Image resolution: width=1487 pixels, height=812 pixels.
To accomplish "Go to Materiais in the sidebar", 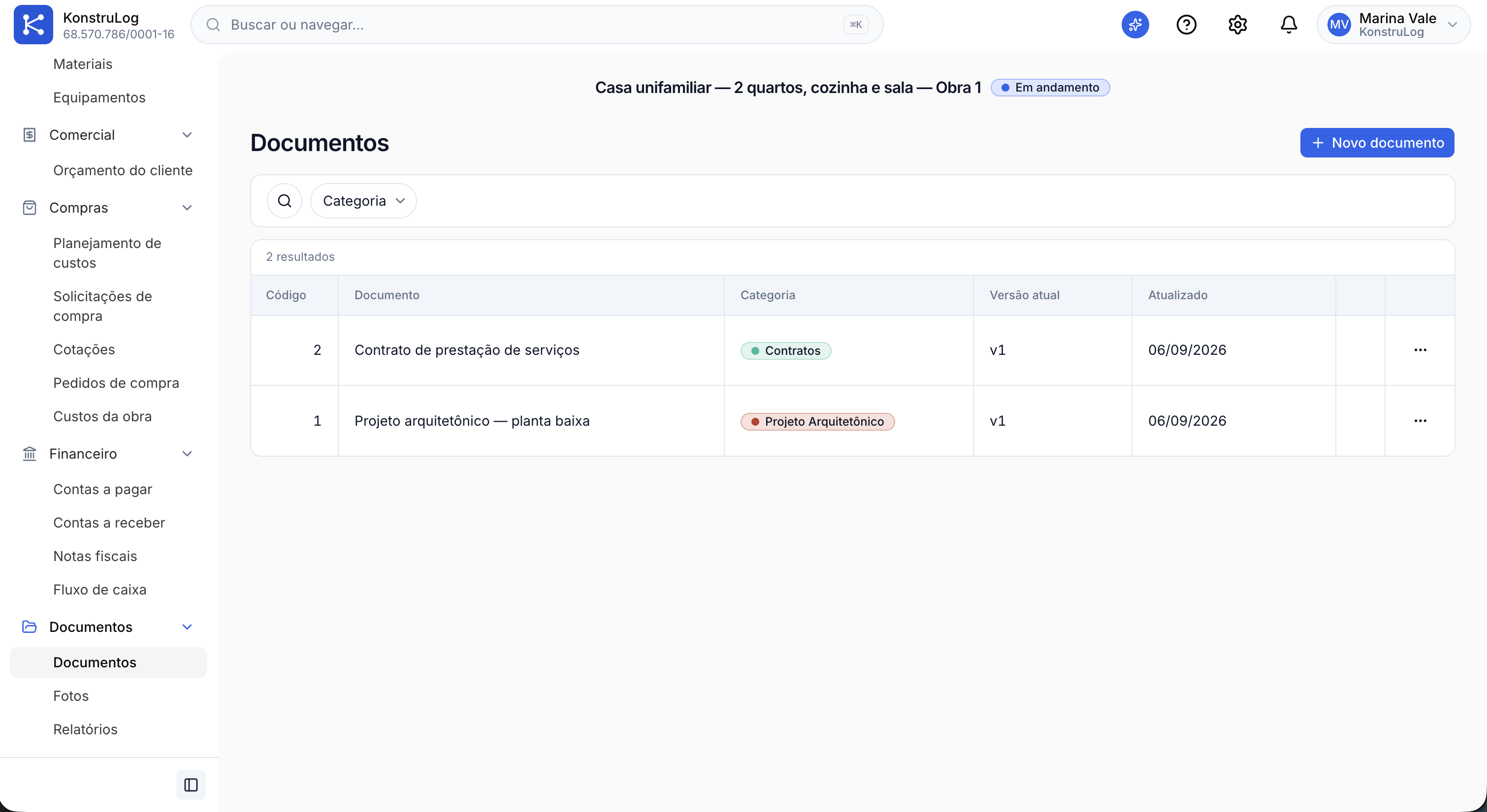I will coord(83,64).
